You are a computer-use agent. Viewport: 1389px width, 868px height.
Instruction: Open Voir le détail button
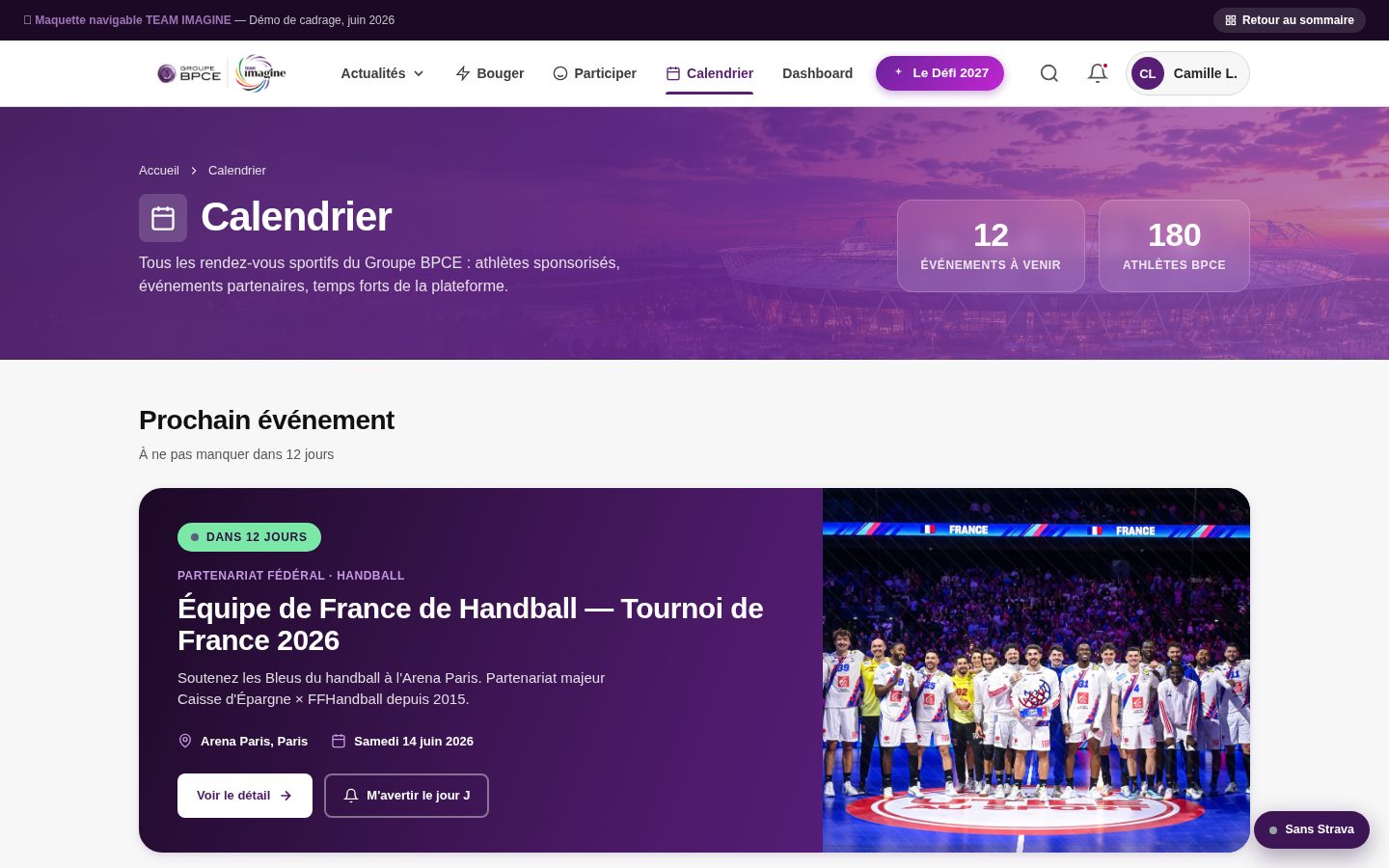(245, 796)
